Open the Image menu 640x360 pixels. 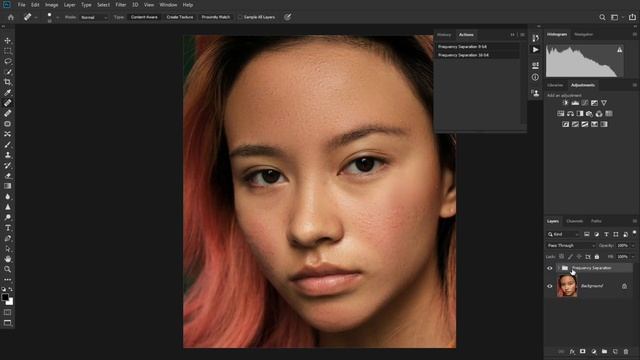click(x=51, y=5)
